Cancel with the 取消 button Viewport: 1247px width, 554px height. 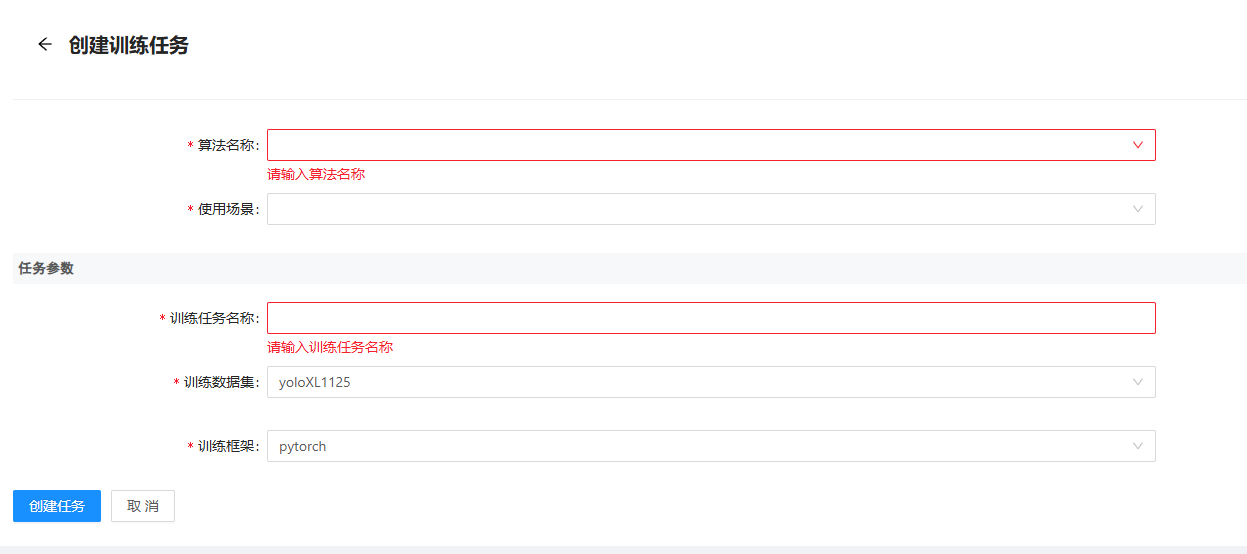point(143,506)
